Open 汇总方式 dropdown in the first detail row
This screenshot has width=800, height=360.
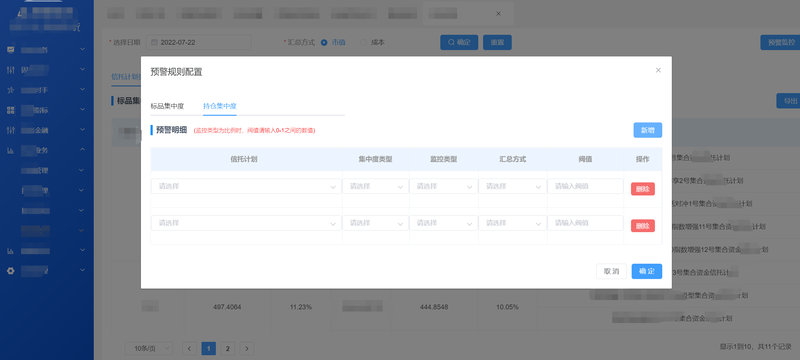point(513,187)
